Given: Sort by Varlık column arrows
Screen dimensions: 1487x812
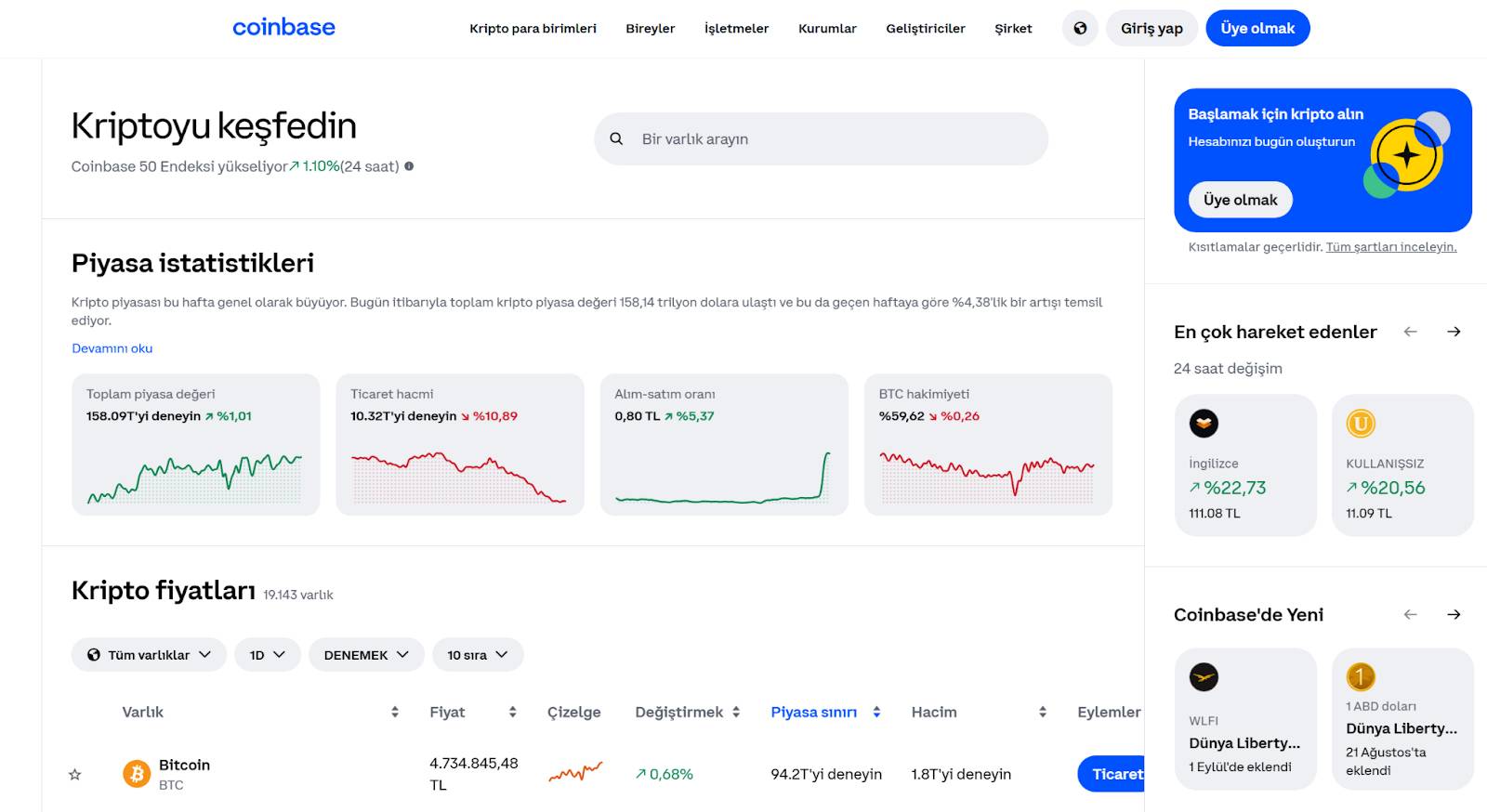Looking at the screenshot, I should pos(395,712).
